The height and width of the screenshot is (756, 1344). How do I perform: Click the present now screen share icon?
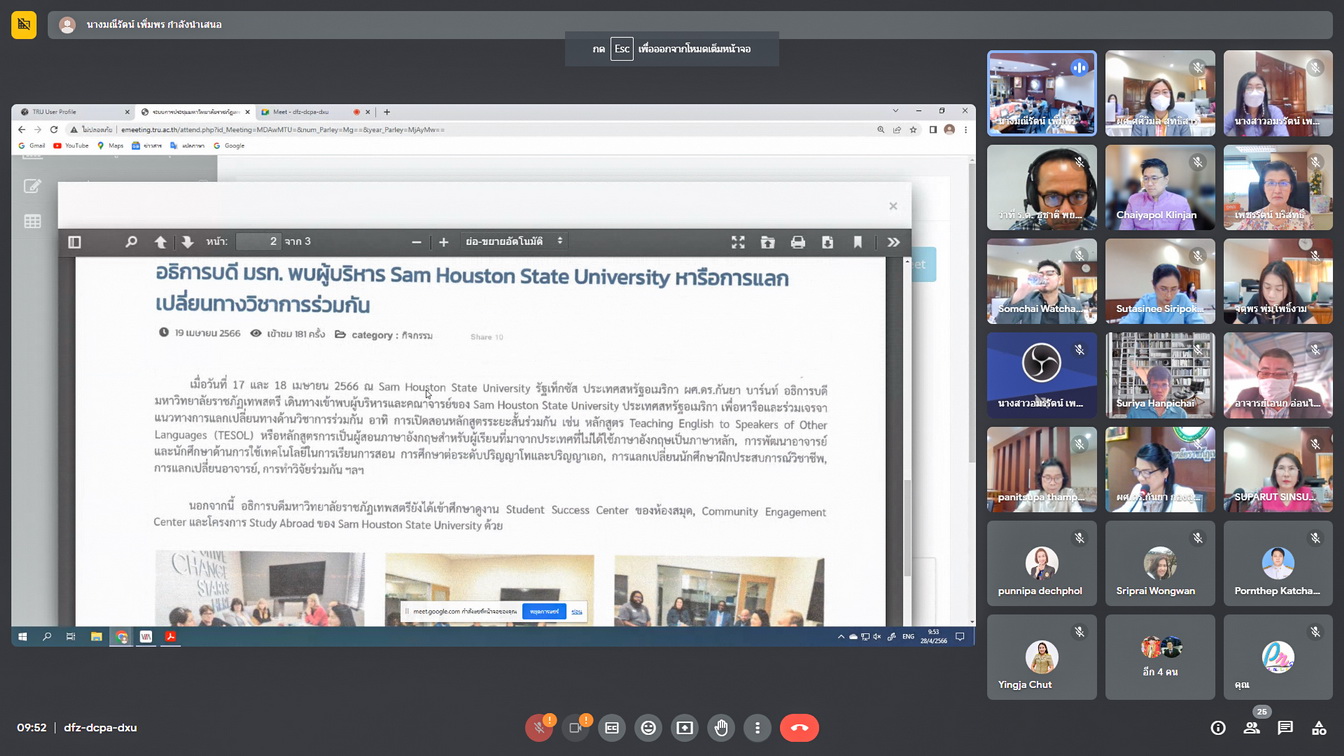685,728
